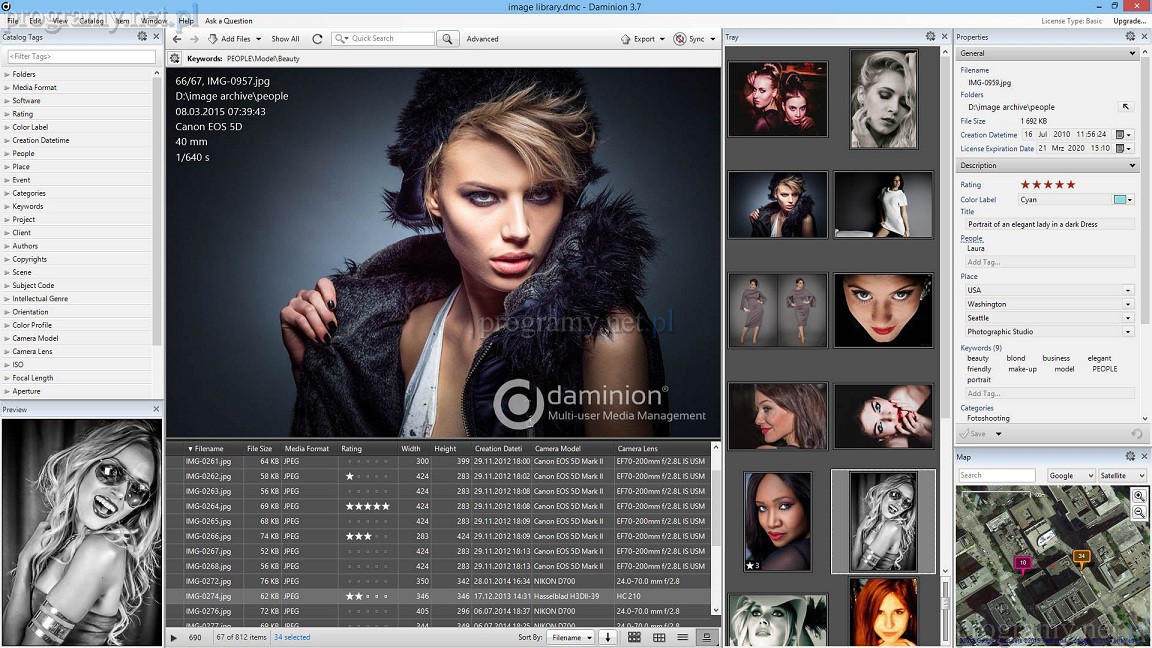This screenshot has height=648, width=1152.
Task: Open the Sort By Filename dropdown
Action: [570, 637]
